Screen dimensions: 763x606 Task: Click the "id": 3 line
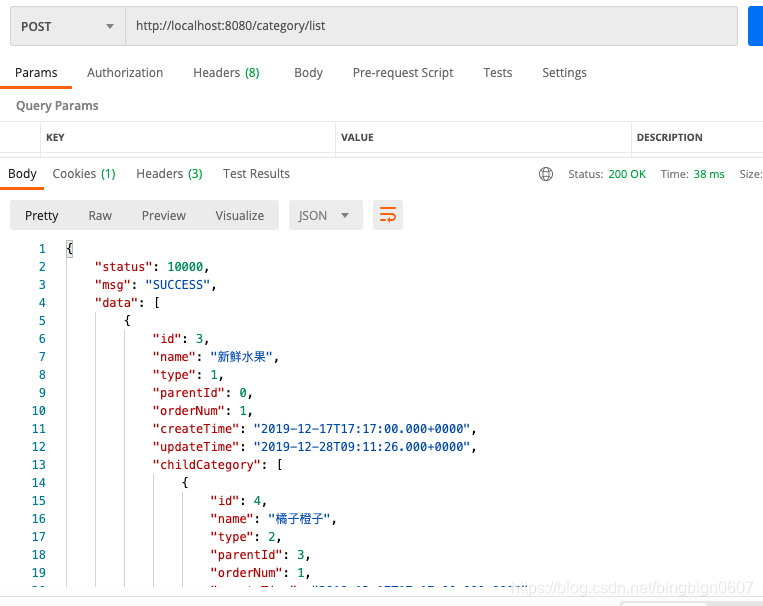pos(181,339)
